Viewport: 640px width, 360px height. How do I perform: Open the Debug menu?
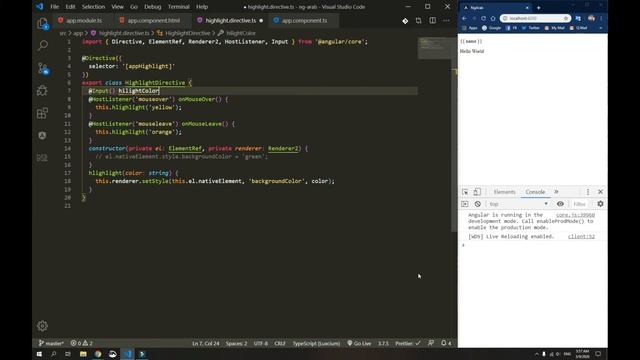[153, 7]
